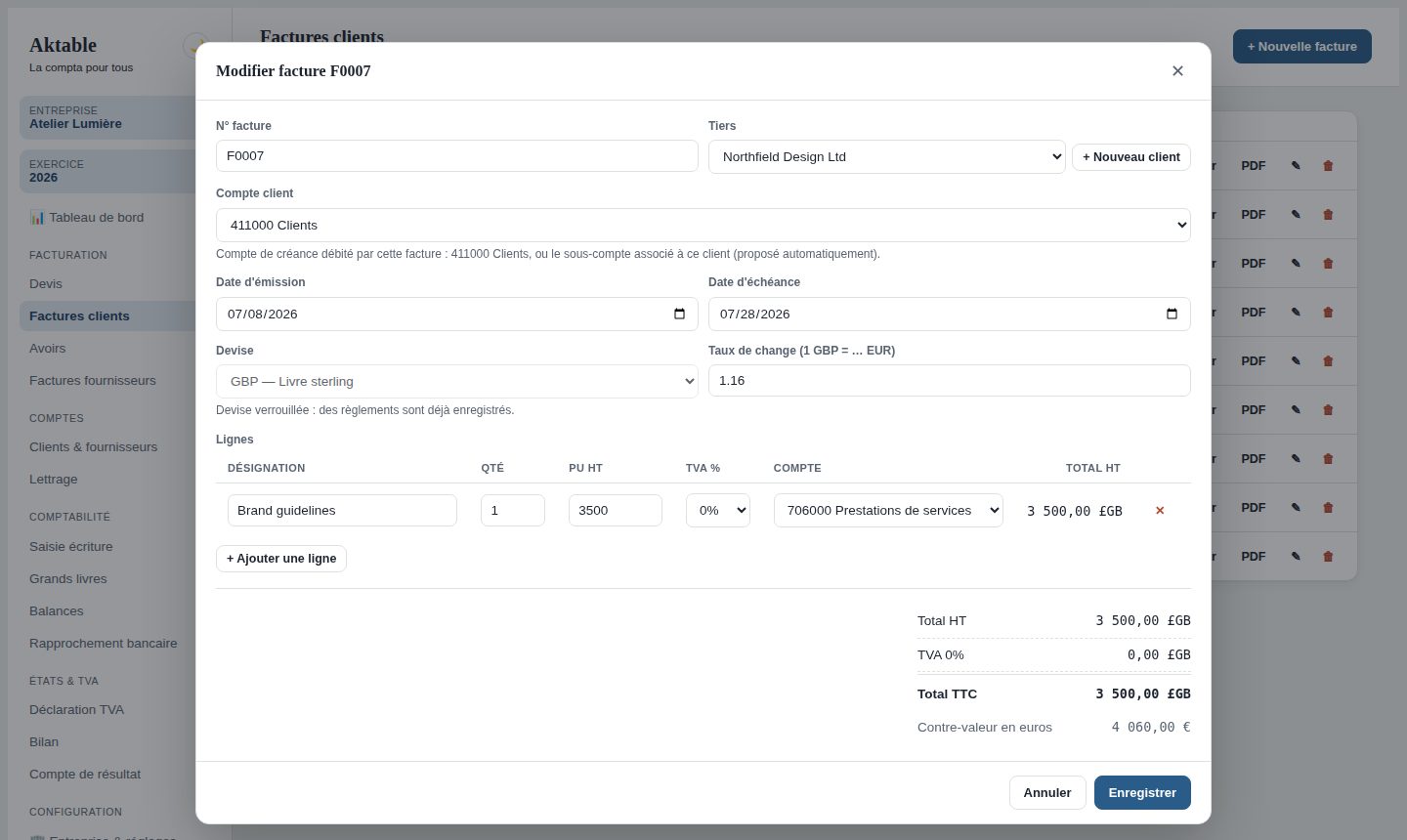Edit the Brand guidelines désignation field
1407x840 pixels.
[342, 510]
